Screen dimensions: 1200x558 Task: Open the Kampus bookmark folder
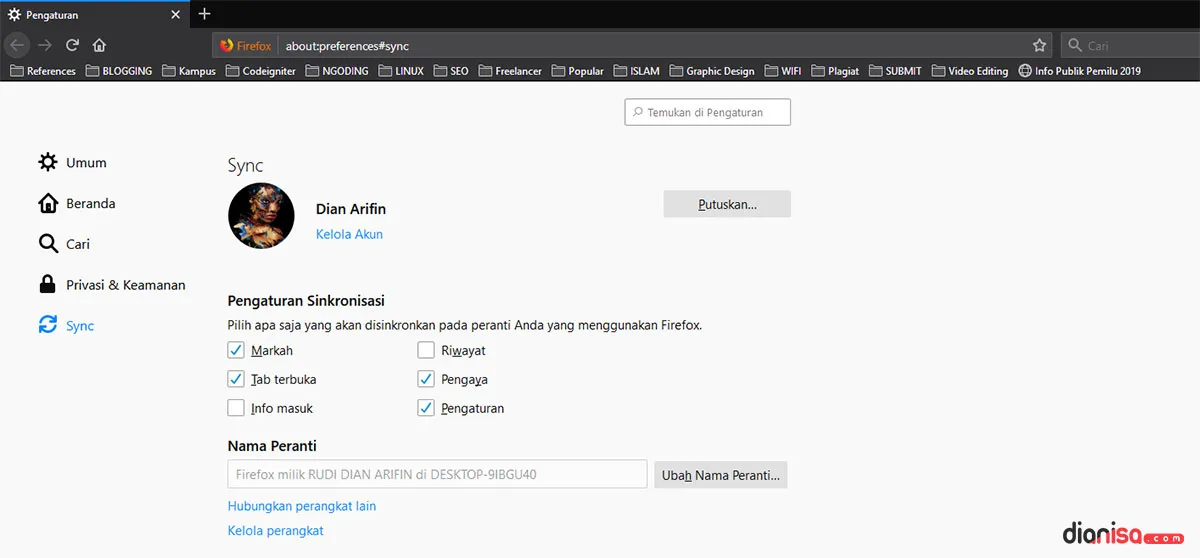point(189,71)
